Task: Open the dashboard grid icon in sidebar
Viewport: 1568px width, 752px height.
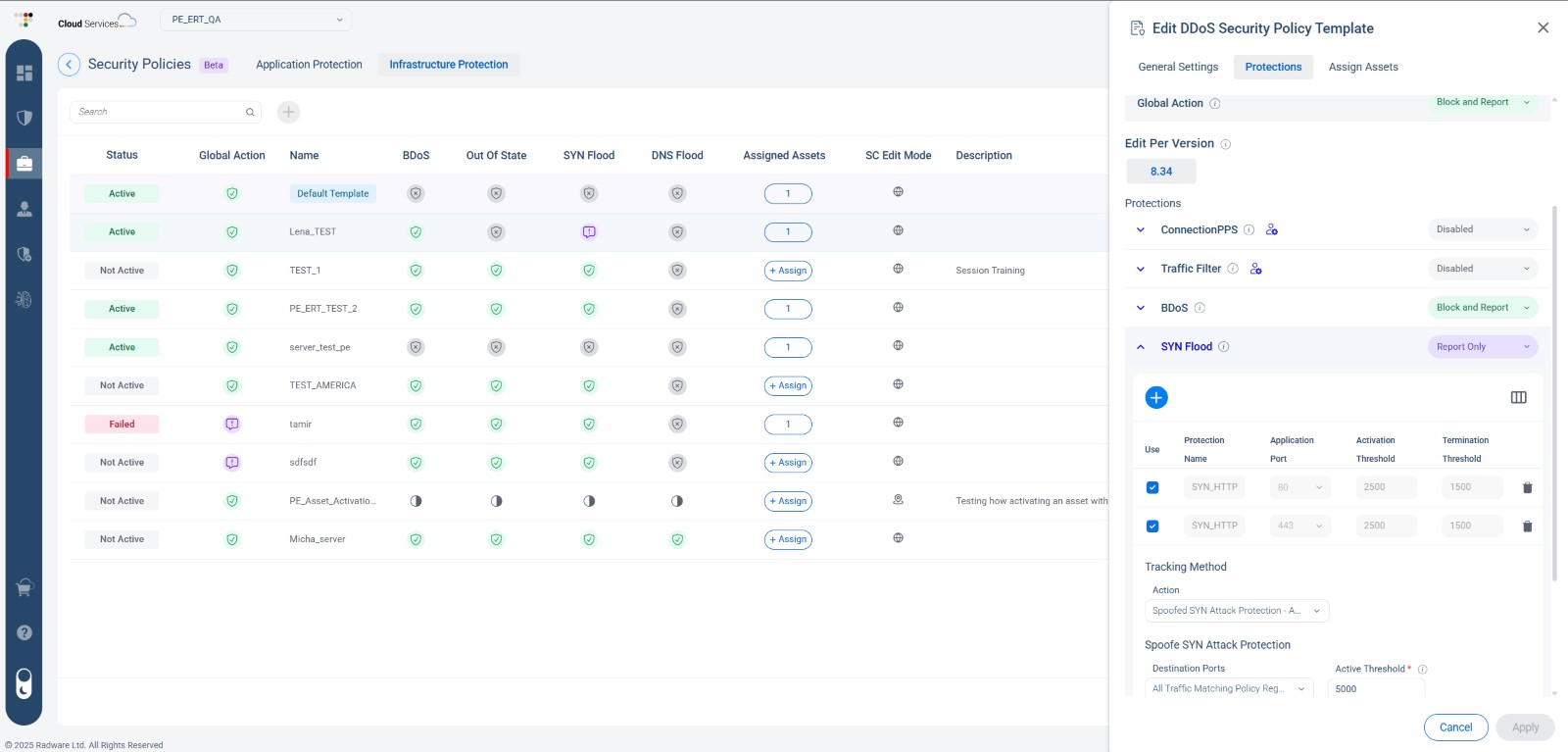Action: point(24,73)
